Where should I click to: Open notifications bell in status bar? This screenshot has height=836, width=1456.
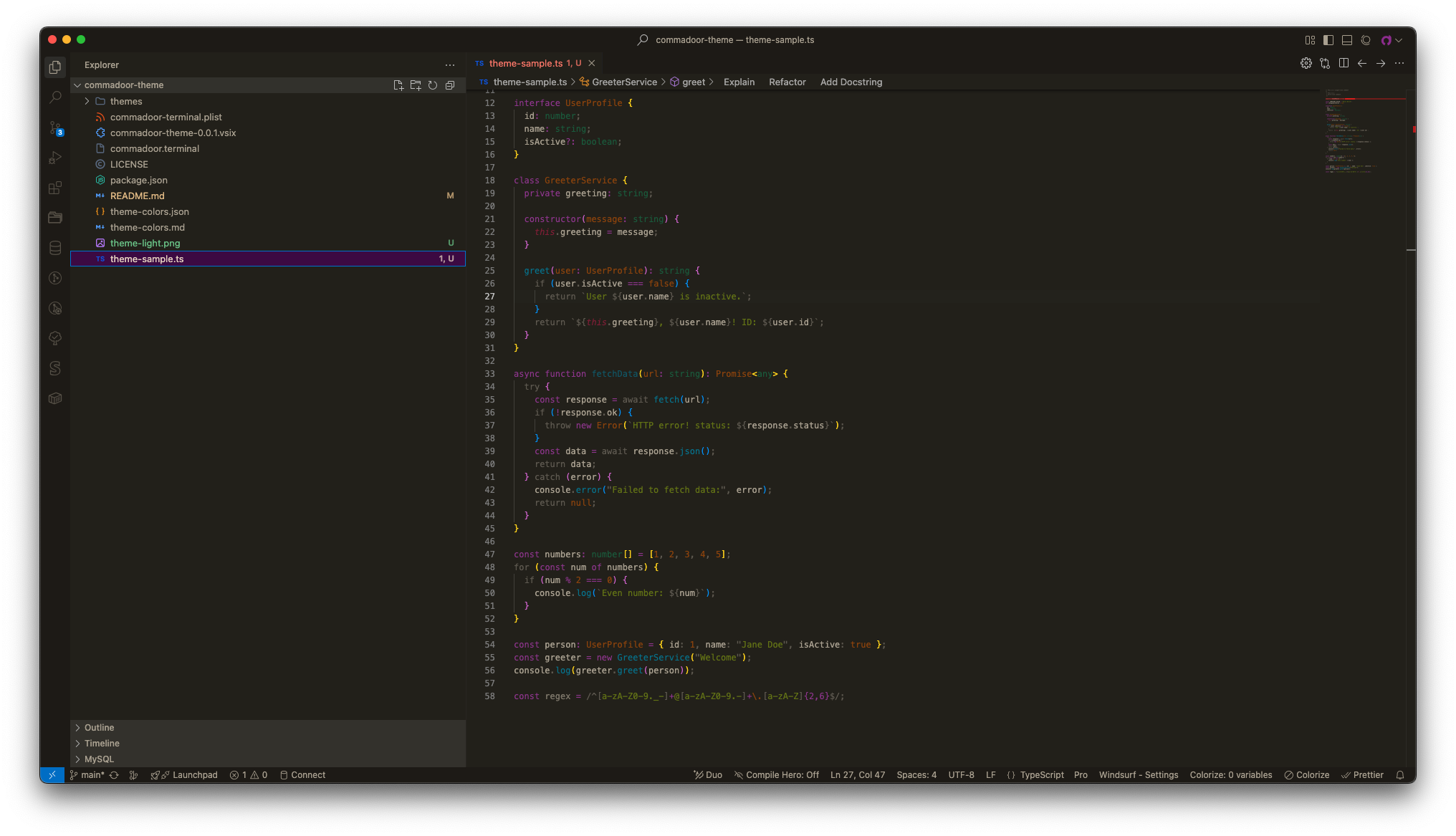pyautogui.click(x=1399, y=775)
